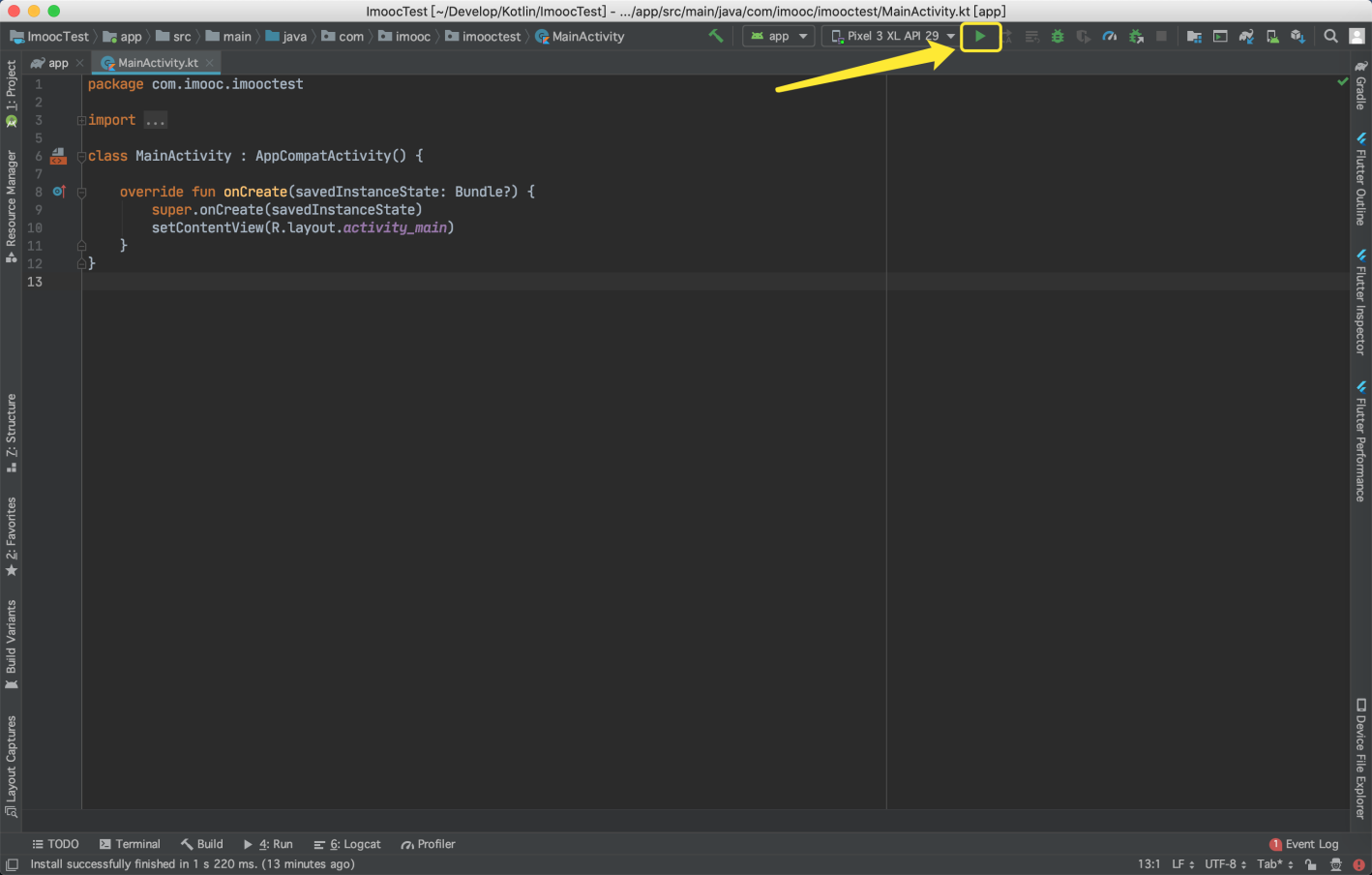Open the 4: Run tool window tab
The height and width of the screenshot is (875, 1372).
268,844
